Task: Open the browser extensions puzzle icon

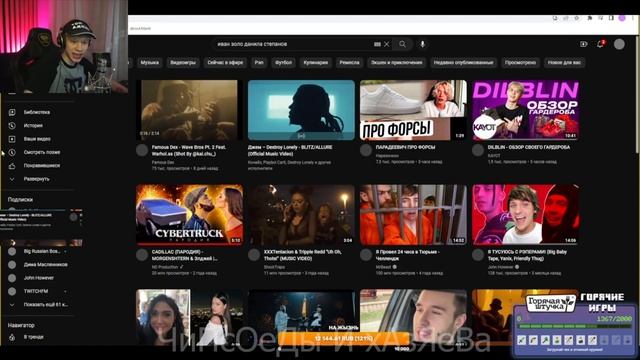Action: point(590,18)
